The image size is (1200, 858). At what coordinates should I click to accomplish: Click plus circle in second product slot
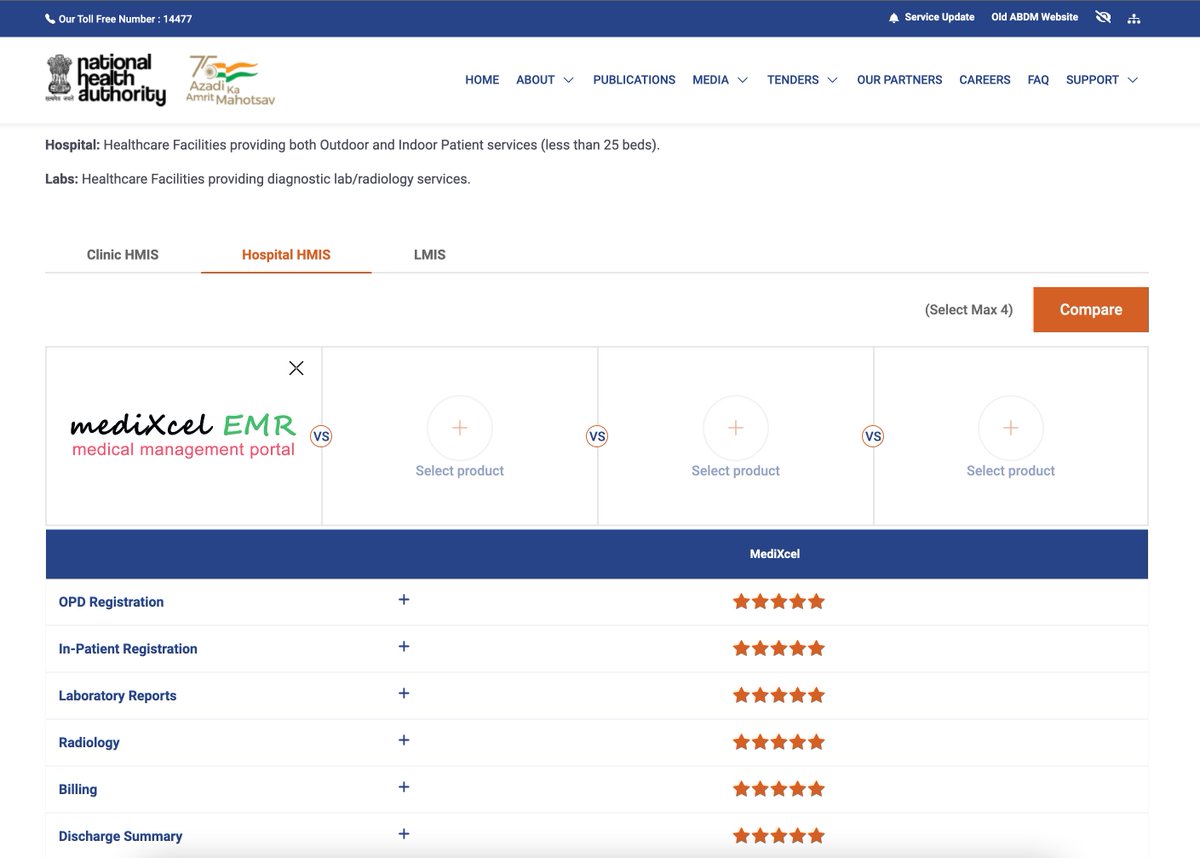tap(460, 428)
